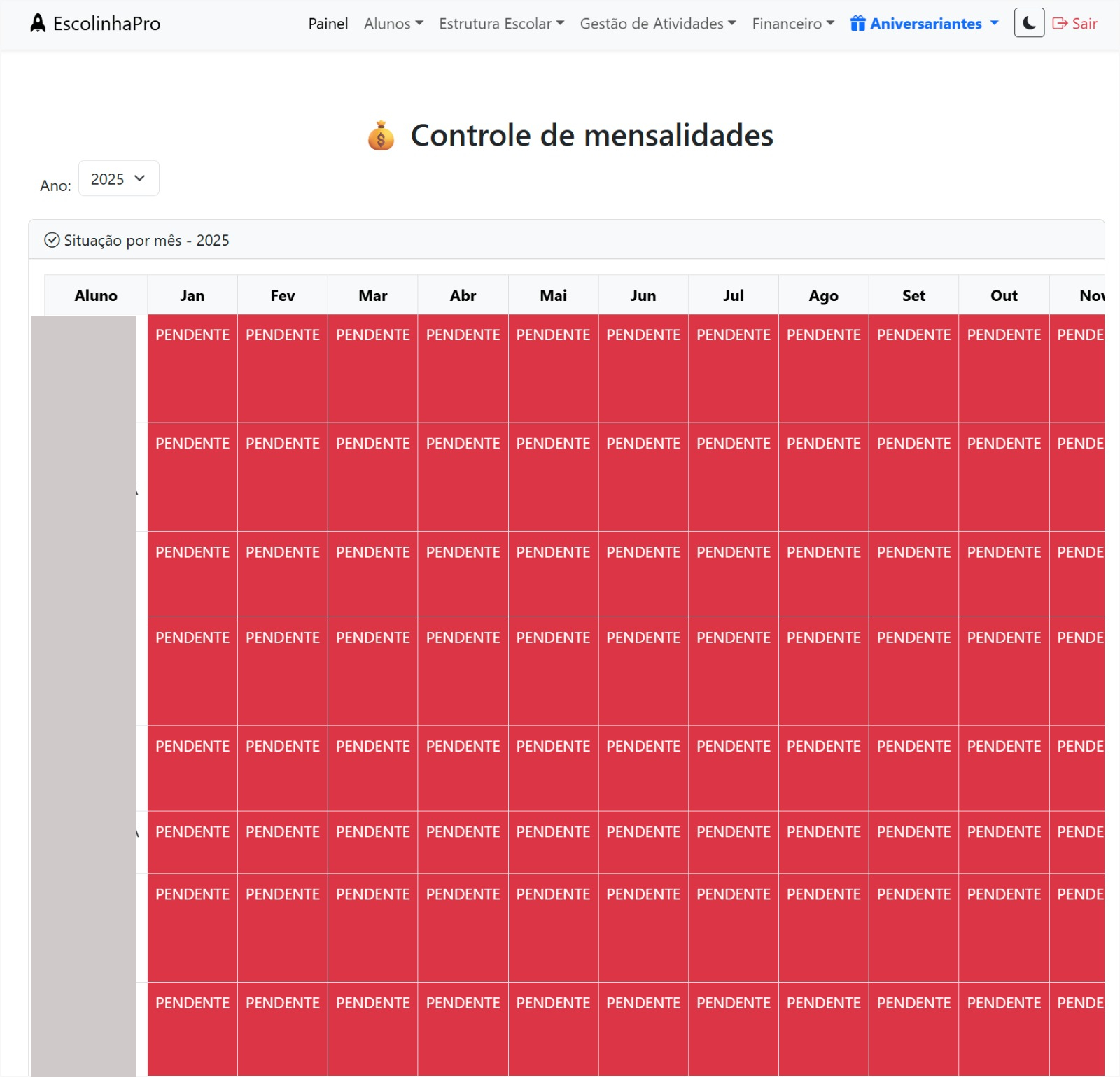The height and width of the screenshot is (1077, 1120).
Task: Open the Ano year selector showing 2025
Action: 119,178
